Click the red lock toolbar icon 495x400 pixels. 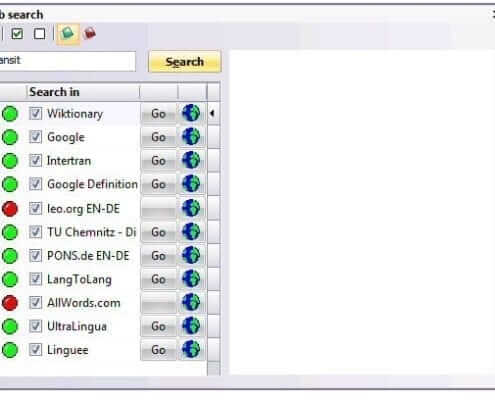[x=89, y=33]
